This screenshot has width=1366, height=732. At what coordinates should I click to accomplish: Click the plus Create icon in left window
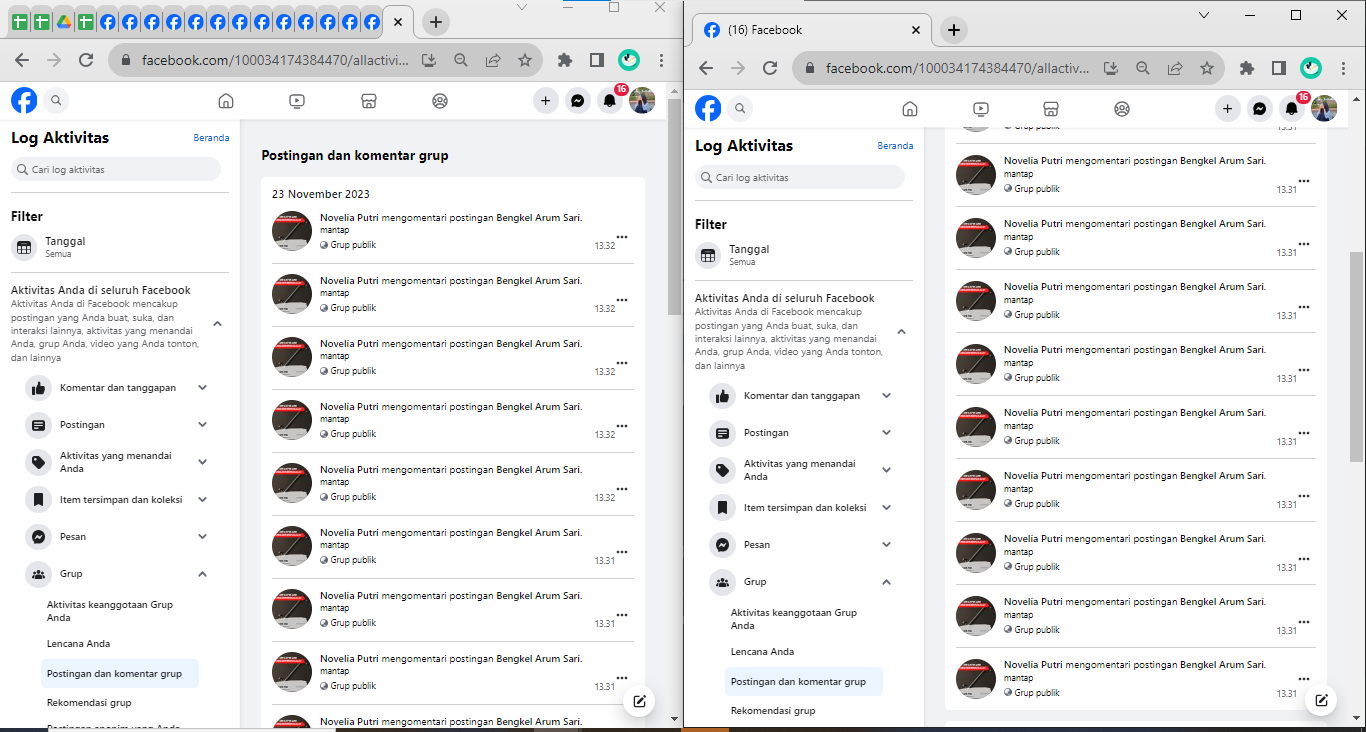[545, 100]
